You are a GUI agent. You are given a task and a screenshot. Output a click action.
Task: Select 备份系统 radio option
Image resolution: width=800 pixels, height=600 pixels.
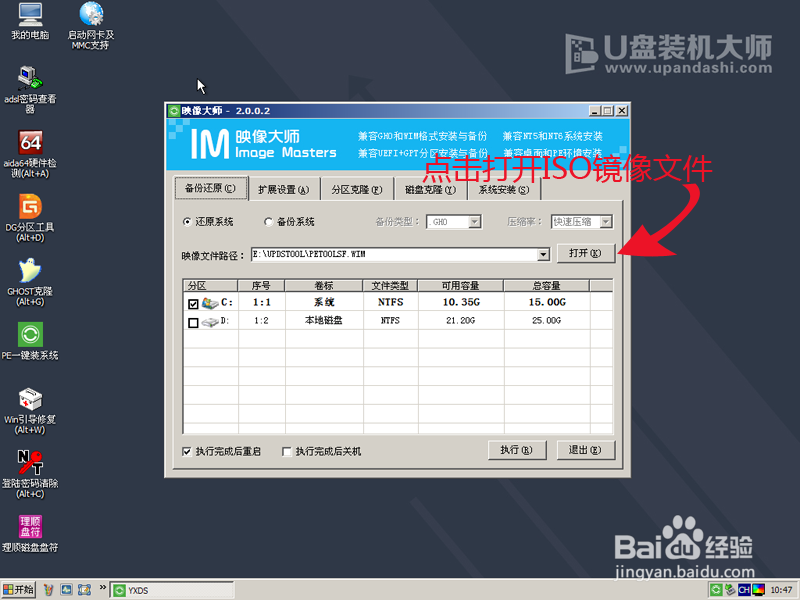pos(268,222)
